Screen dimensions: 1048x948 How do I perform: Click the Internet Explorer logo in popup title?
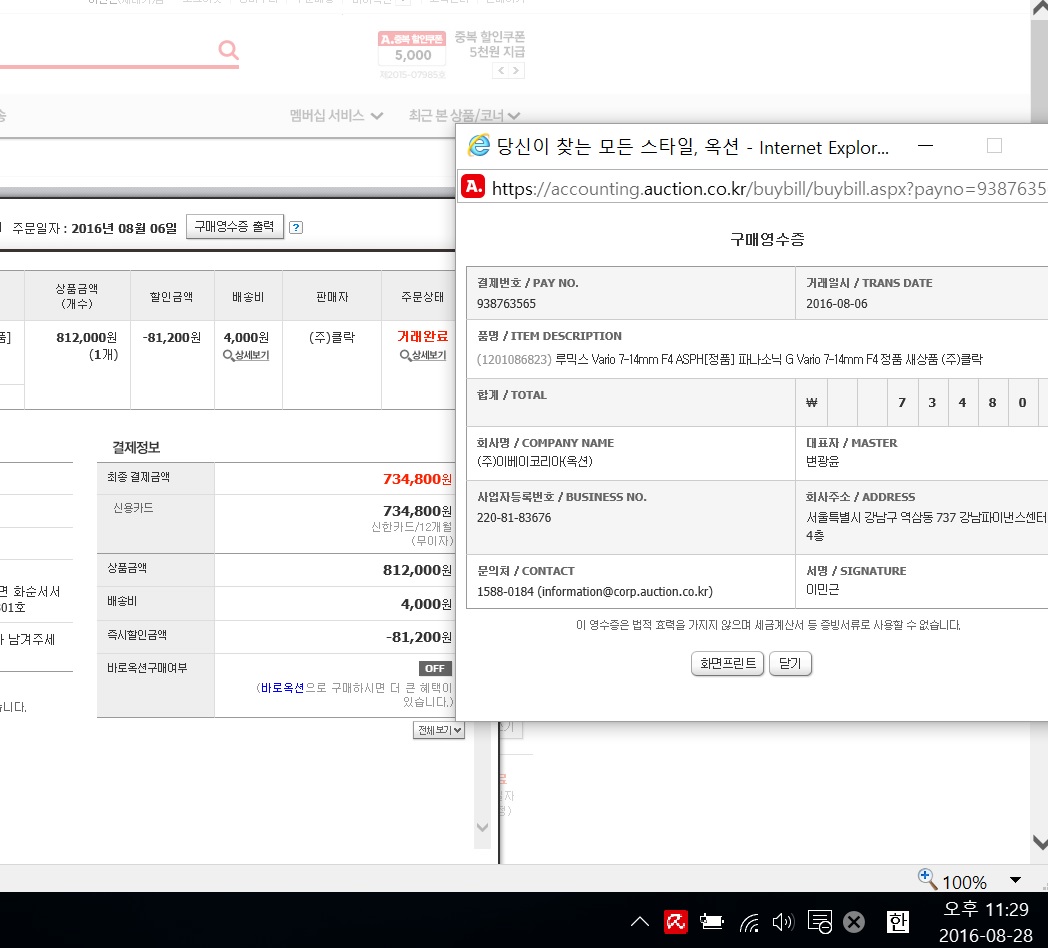coord(479,145)
